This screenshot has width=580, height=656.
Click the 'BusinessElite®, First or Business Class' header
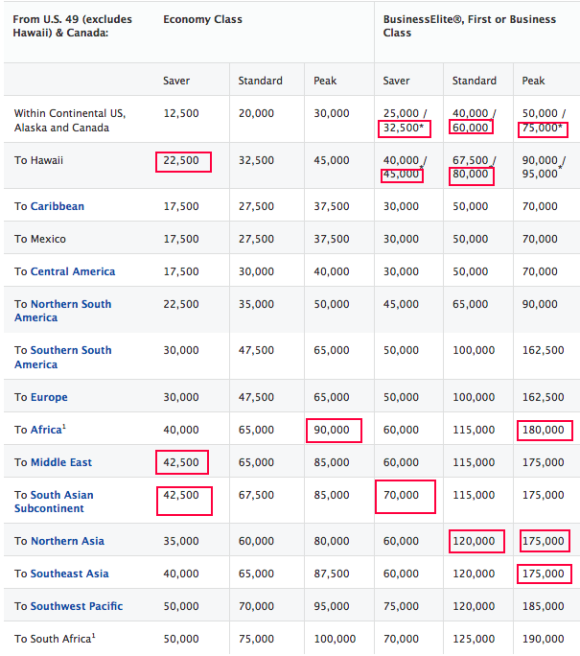tap(470, 26)
